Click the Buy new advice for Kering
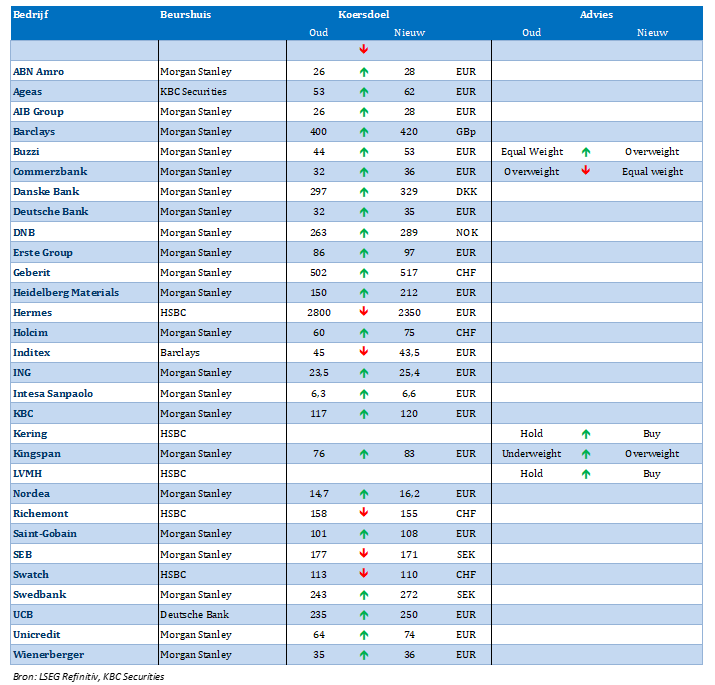 pyautogui.click(x=652, y=434)
